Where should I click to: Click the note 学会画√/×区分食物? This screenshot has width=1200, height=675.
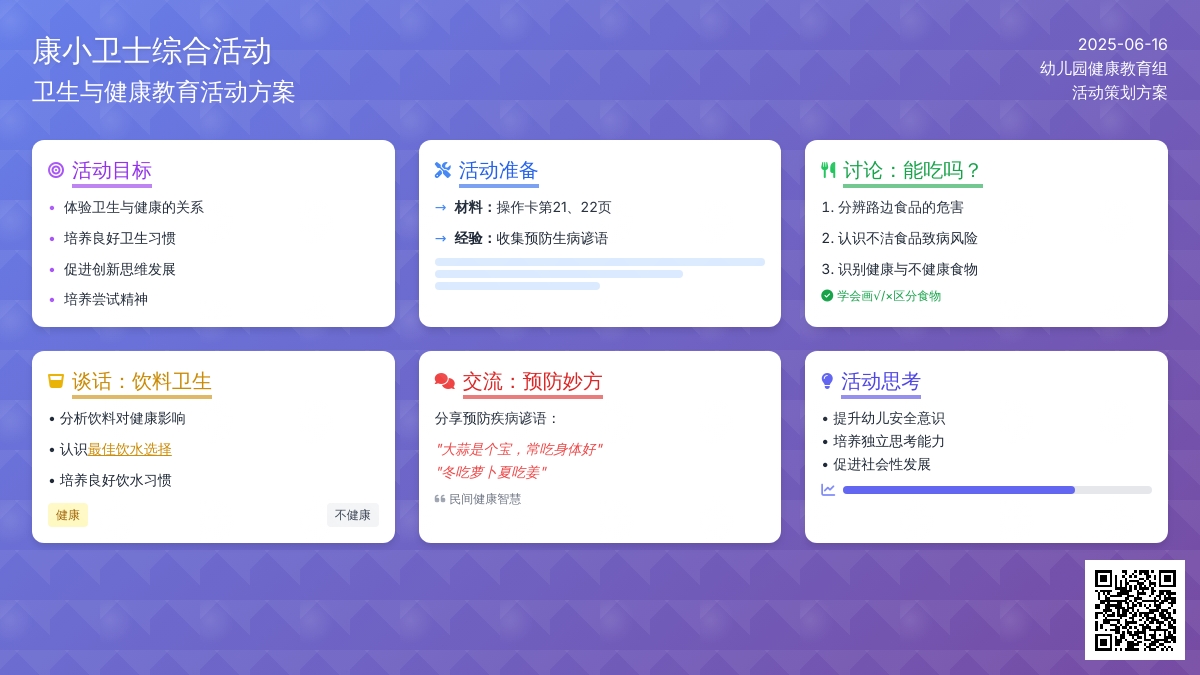tap(889, 296)
